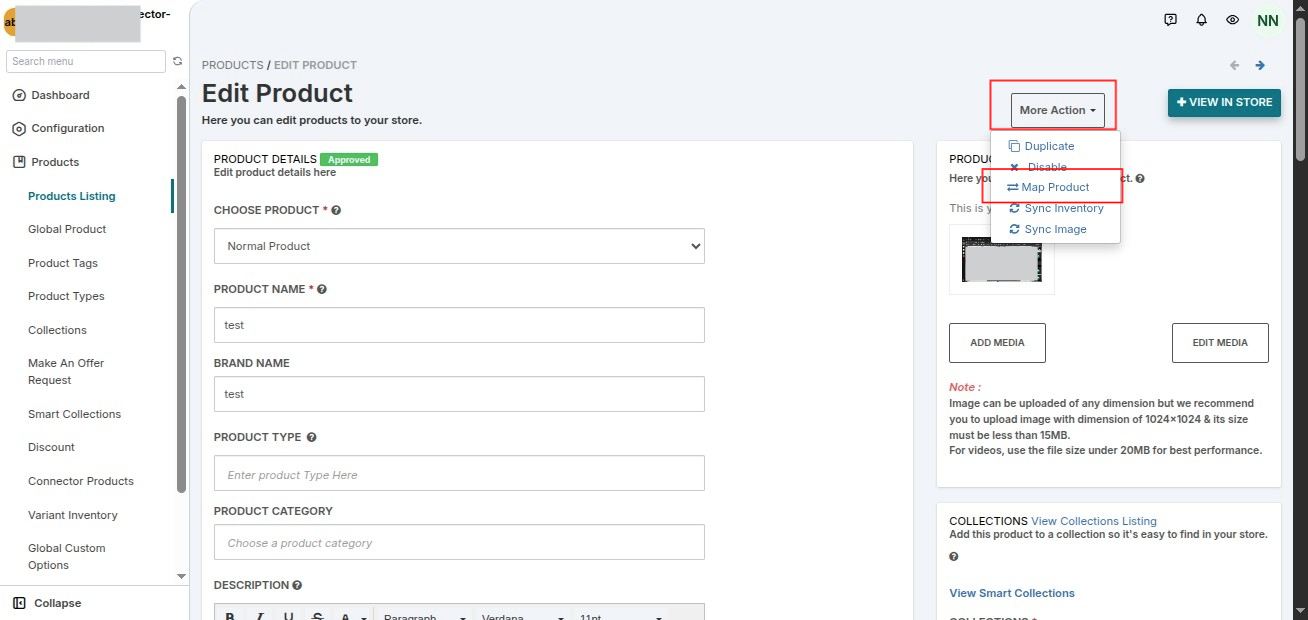
Task: Click the Collapse sidebar icon
Action: pyautogui.click(x=19, y=603)
